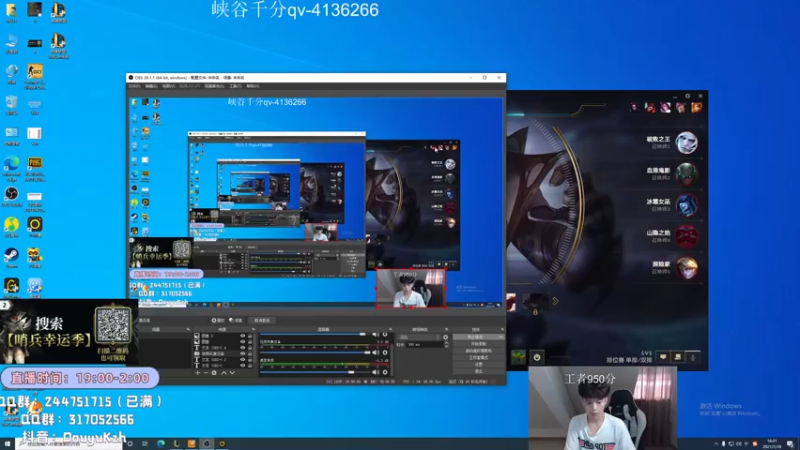This screenshot has width=800, height=450.
Task: Click Windows Start button
Action: click(7, 444)
